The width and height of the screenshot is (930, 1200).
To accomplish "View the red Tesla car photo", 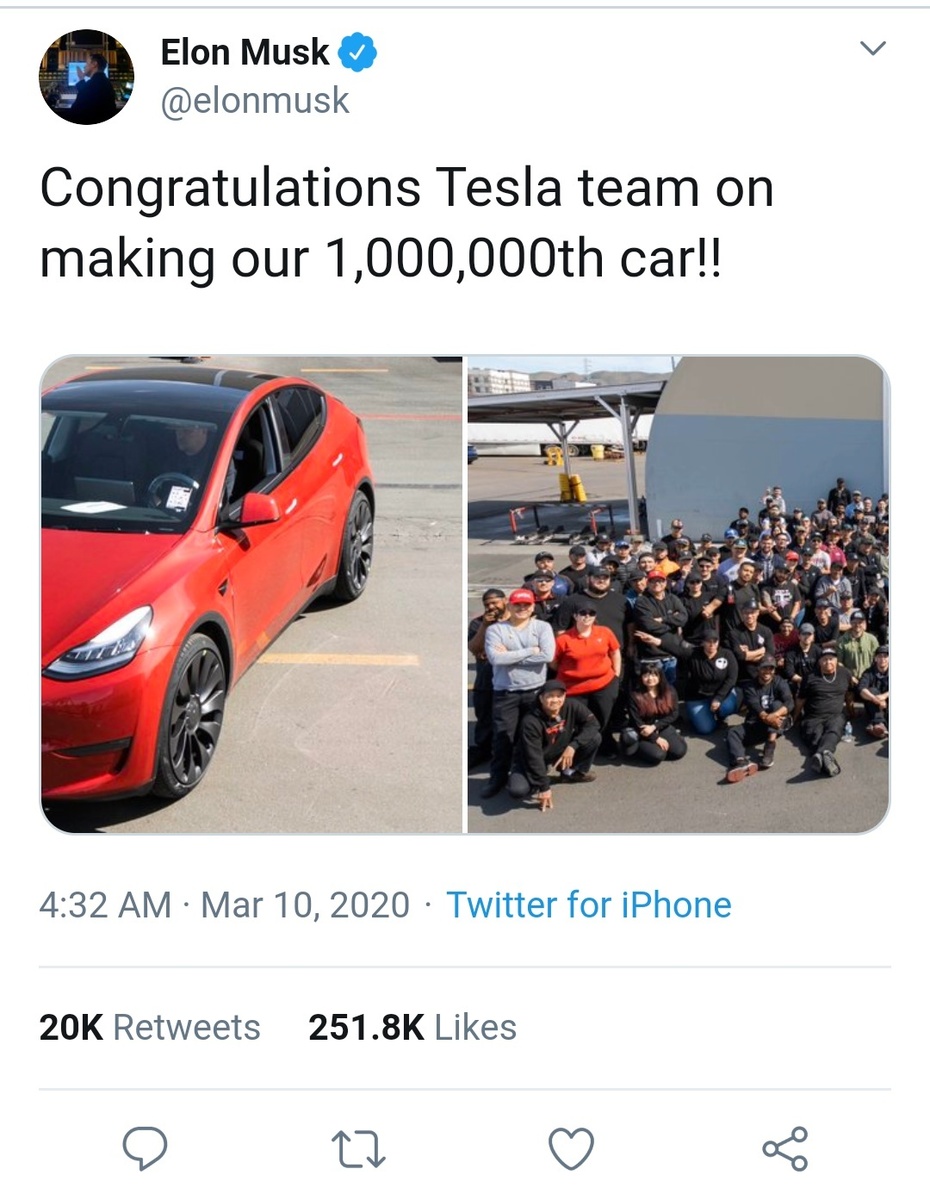I will [251, 594].
